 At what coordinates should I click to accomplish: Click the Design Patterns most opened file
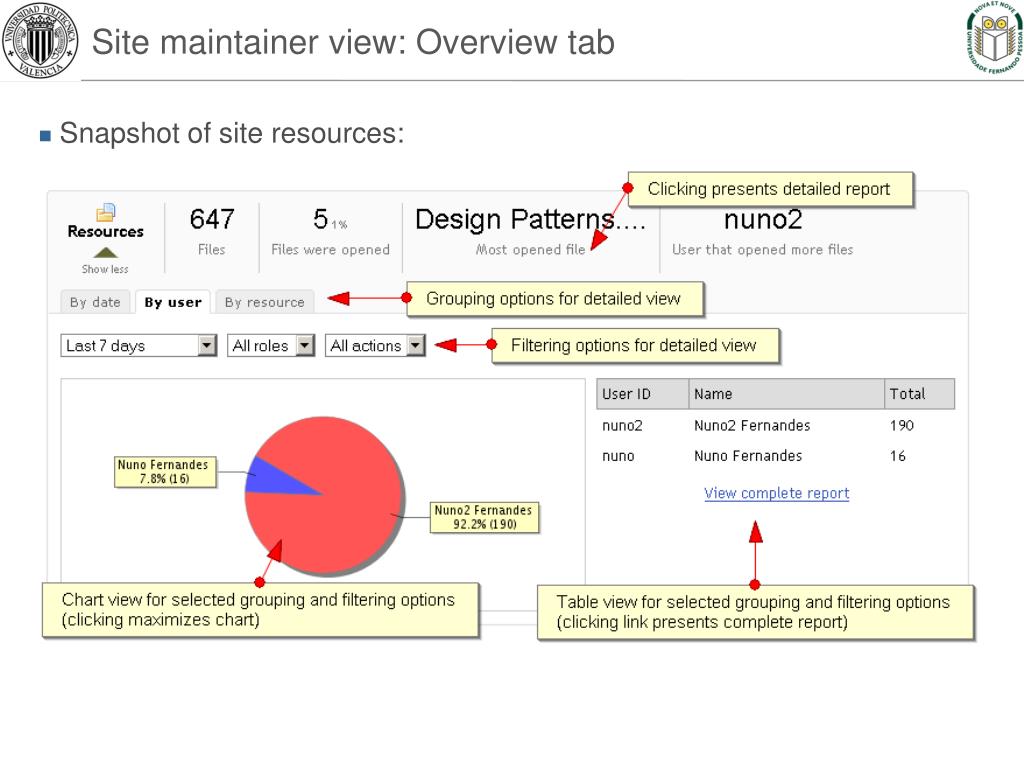click(530, 220)
